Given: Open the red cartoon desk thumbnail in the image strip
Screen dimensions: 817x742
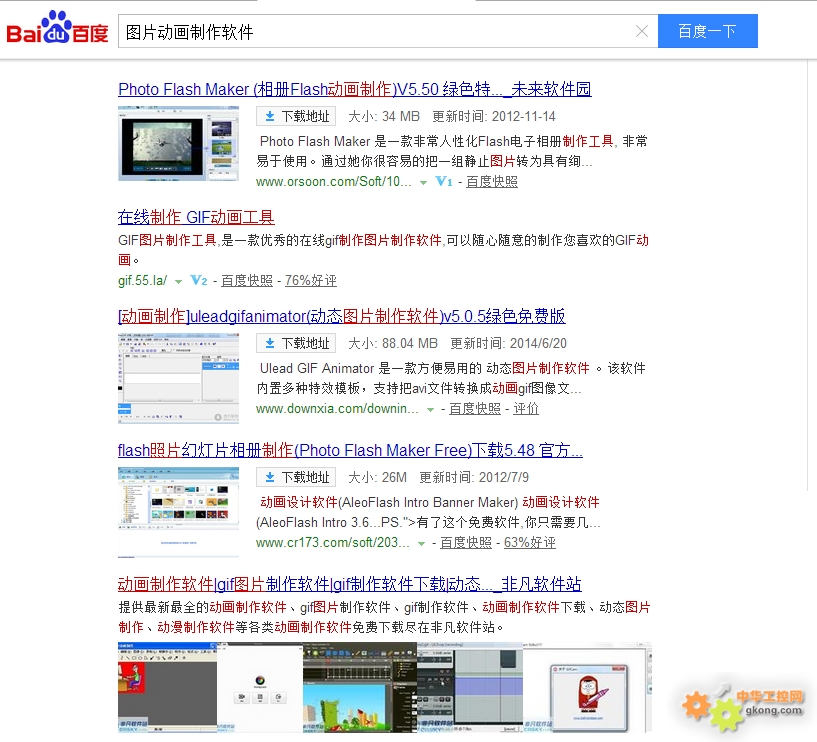Looking at the screenshot, I should (167, 687).
